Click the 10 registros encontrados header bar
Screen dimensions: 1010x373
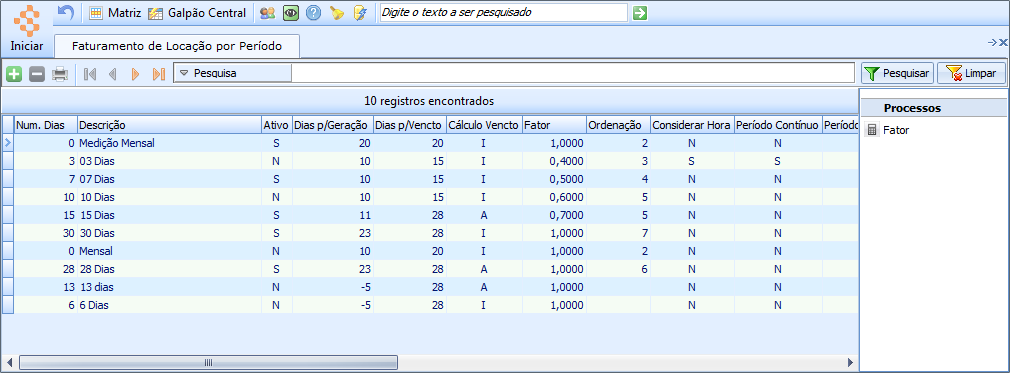430,101
